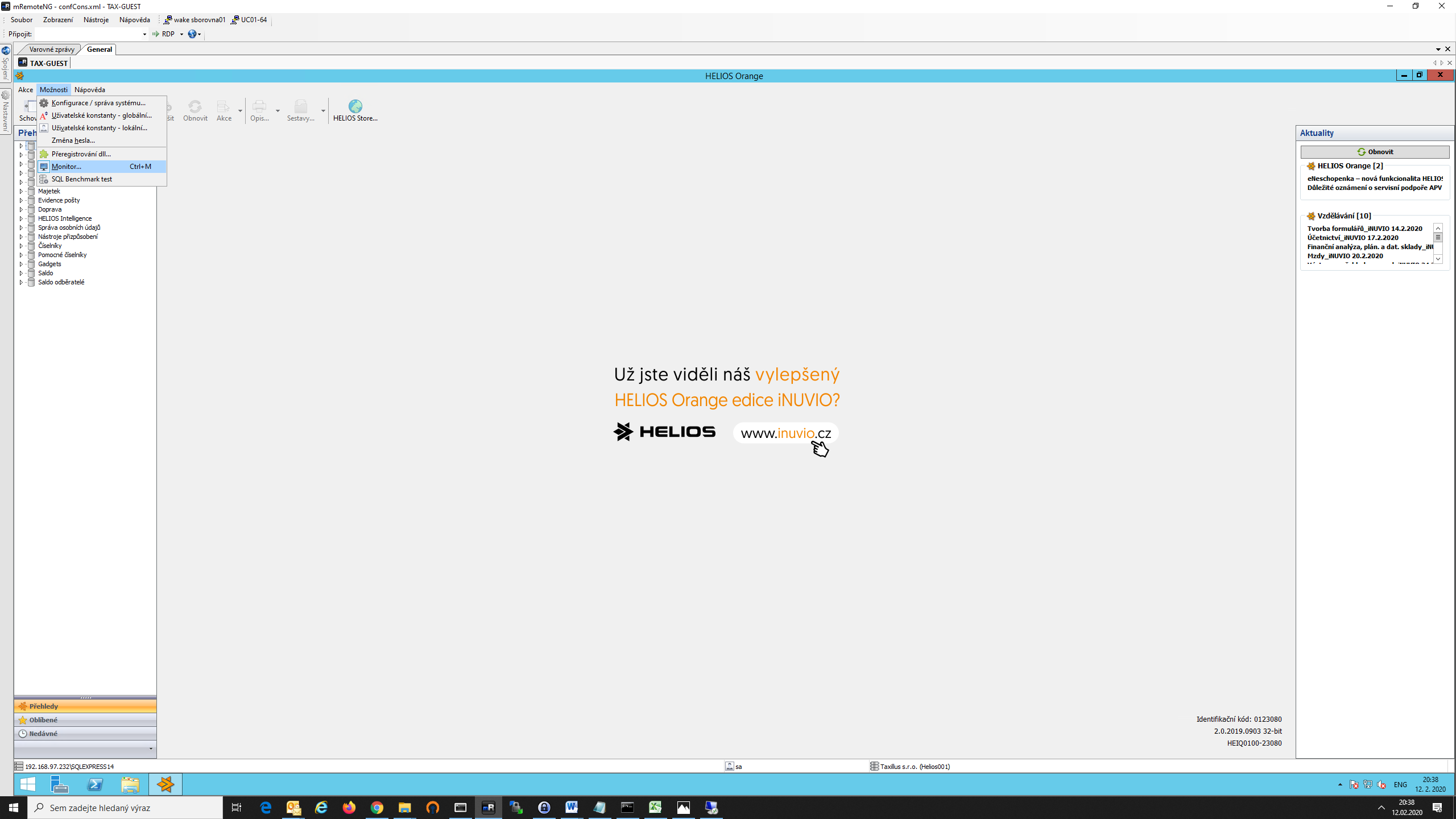Switch to the Varovné zprávy tab
The width and height of the screenshot is (1456, 819).
[x=51, y=49]
